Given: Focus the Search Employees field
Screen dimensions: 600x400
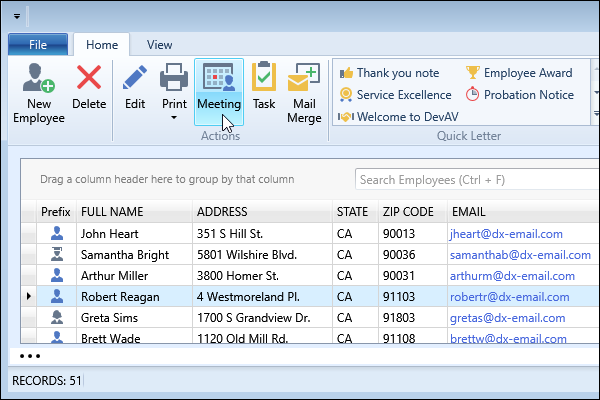Looking at the screenshot, I should pos(470,180).
